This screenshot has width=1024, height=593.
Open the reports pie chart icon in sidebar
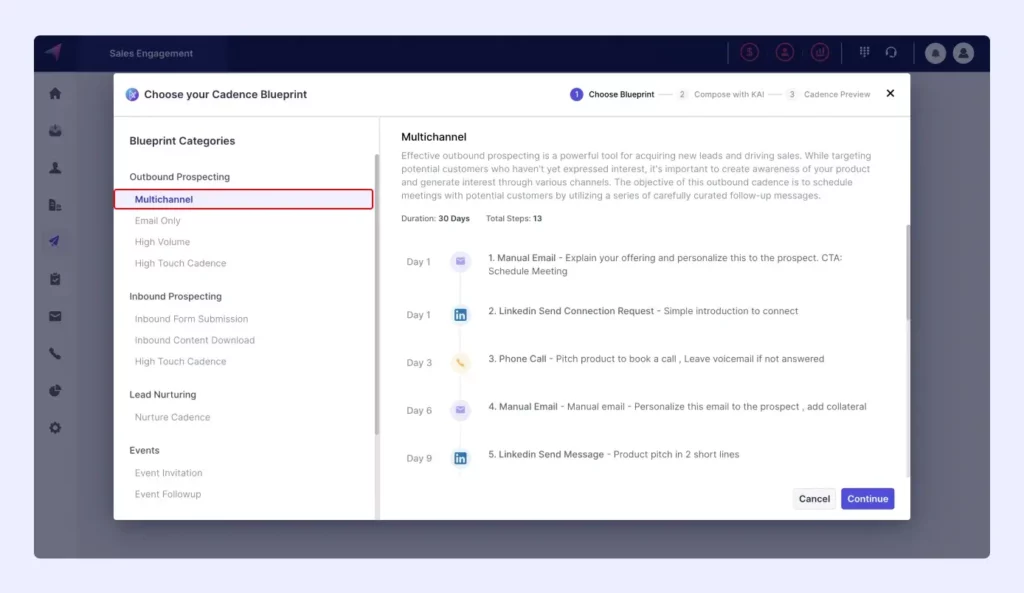click(55, 391)
